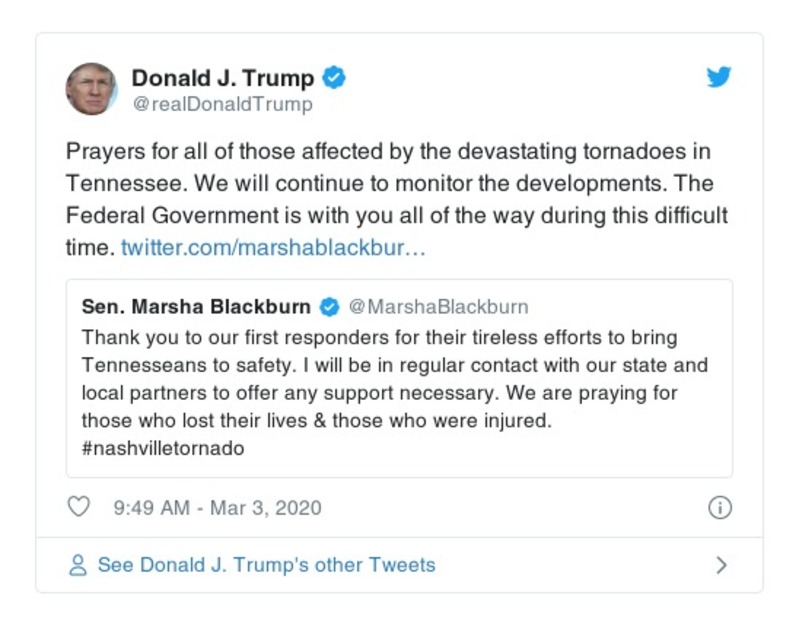Click the @MarshaBlackburn handle
This screenshot has width=799, height=630.
[438, 307]
